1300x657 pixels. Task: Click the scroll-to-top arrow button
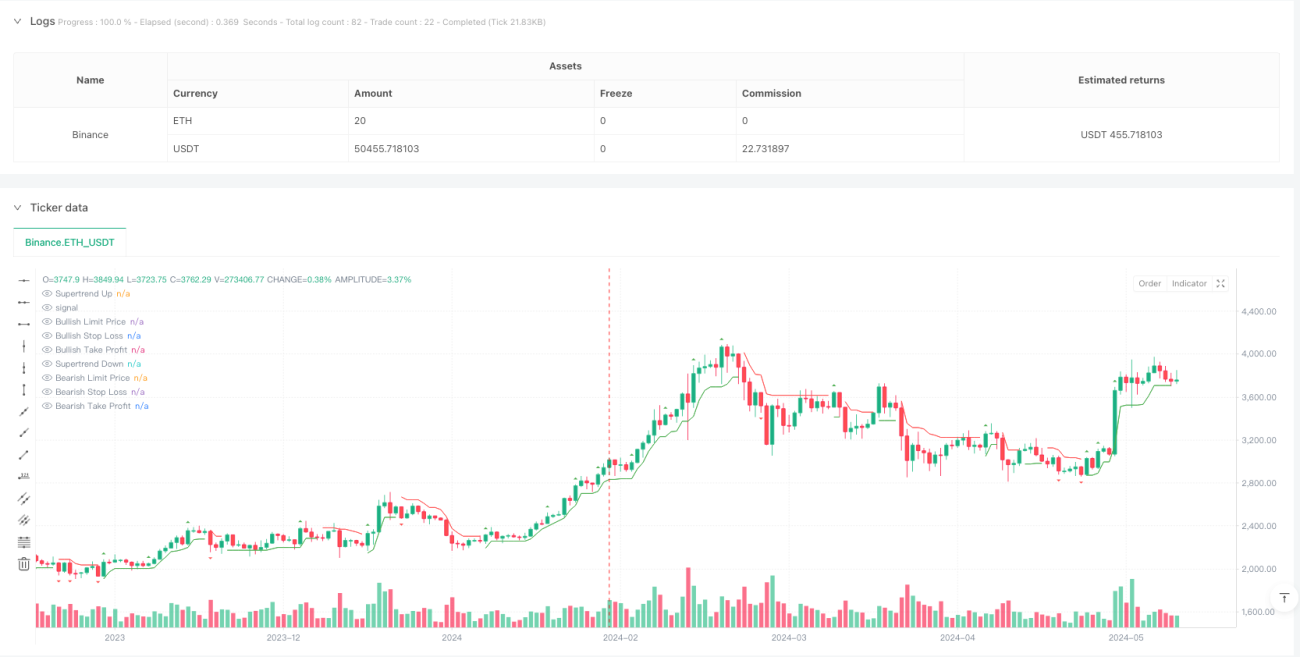1283,597
